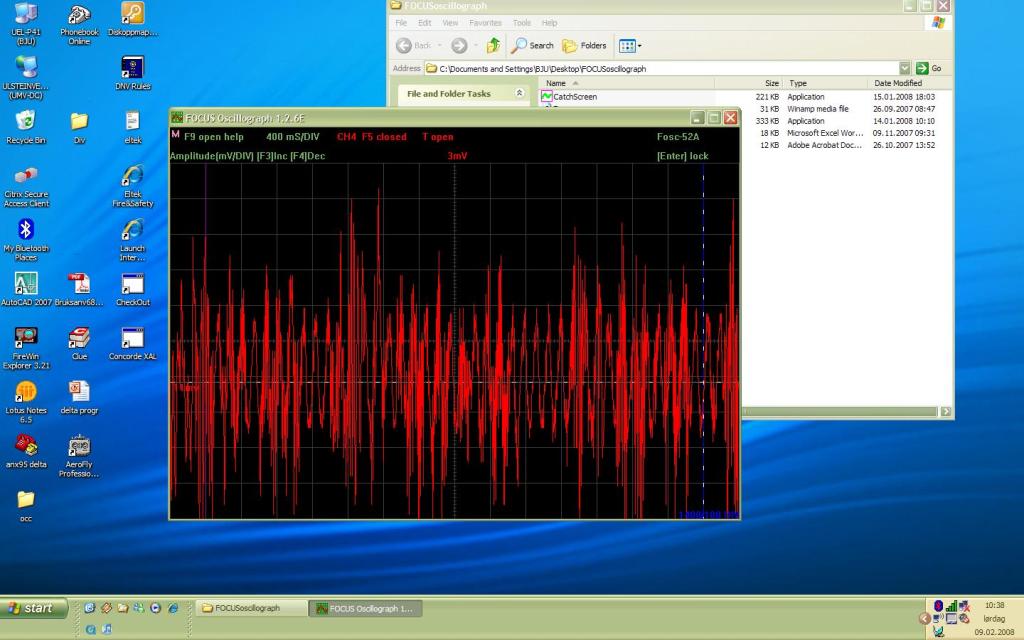
Task: Open the Favorites menu in Explorer
Action: (x=485, y=23)
